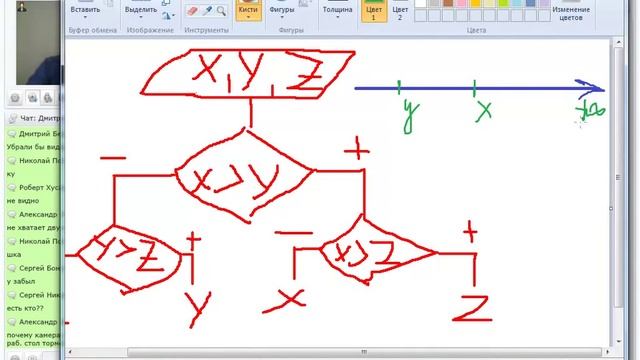This screenshot has height=360, width=640.
Task: Select the Цвет 2 background color
Action: 400,11
